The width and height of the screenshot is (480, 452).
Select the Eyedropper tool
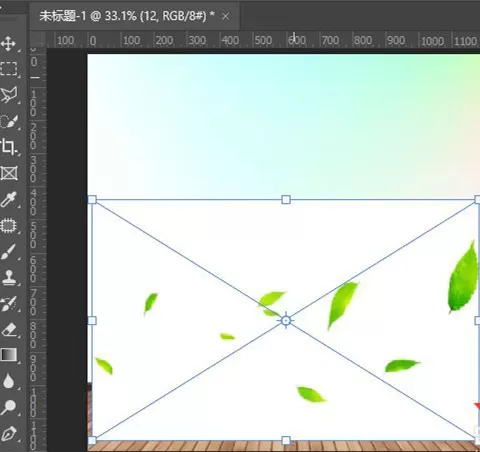click(8, 199)
